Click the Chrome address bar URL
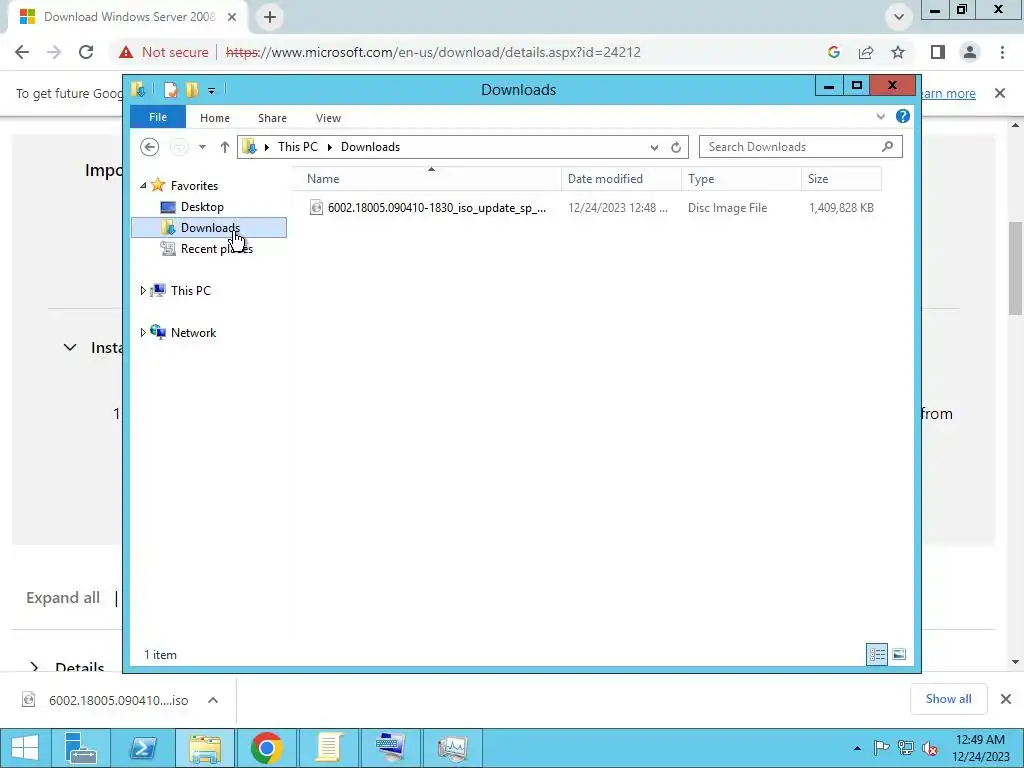 coord(433,52)
